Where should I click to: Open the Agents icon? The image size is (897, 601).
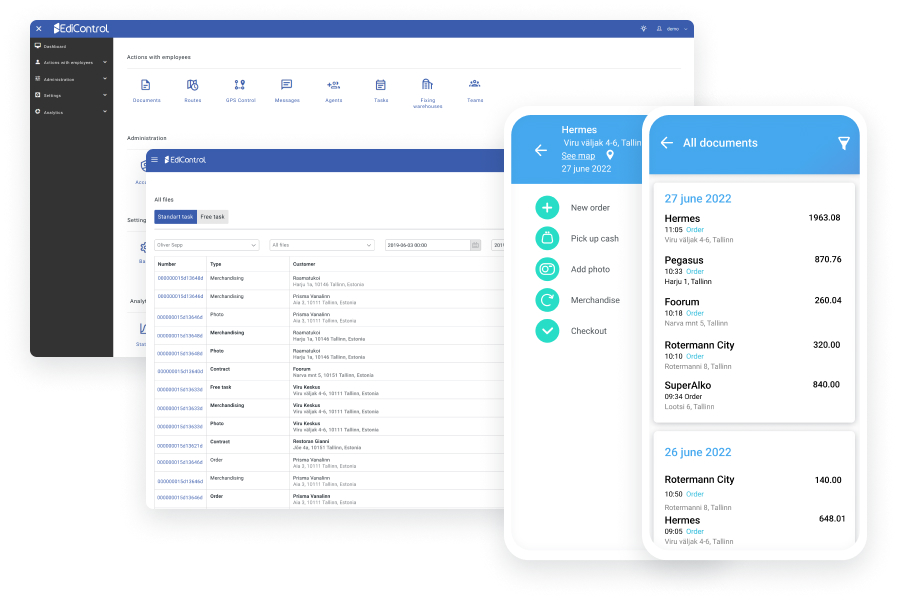coord(334,85)
